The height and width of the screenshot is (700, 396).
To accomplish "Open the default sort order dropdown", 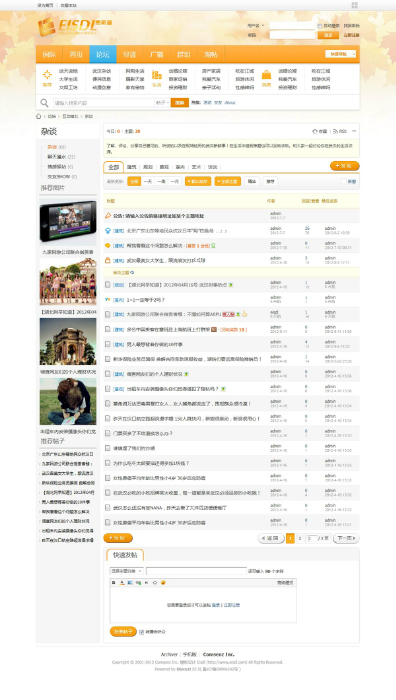I will [198, 181].
